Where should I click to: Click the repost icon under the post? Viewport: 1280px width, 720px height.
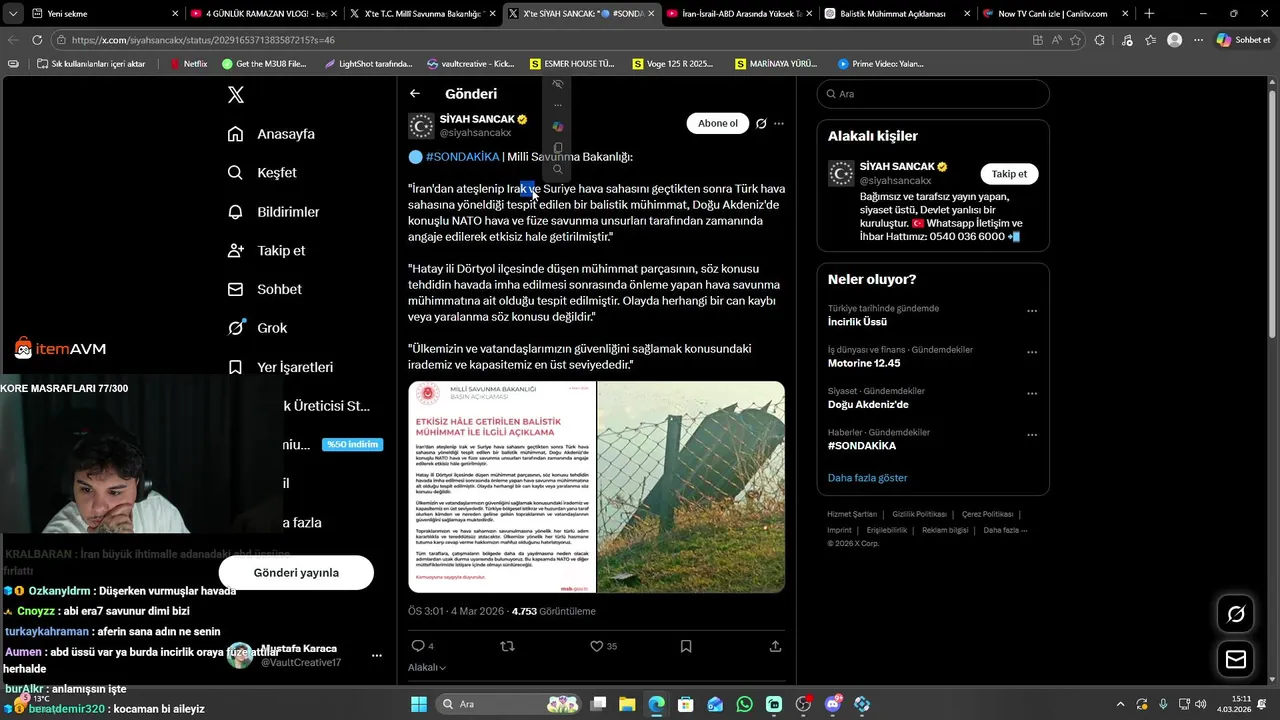click(x=507, y=646)
